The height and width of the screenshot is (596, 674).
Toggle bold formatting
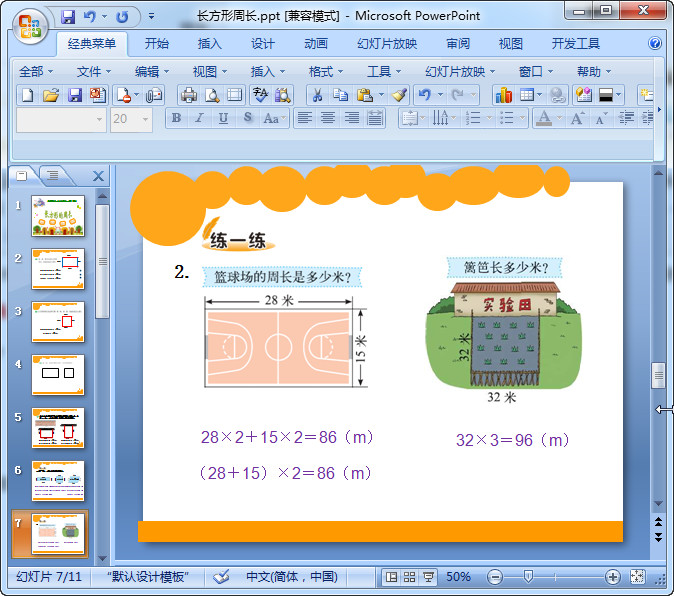point(176,118)
